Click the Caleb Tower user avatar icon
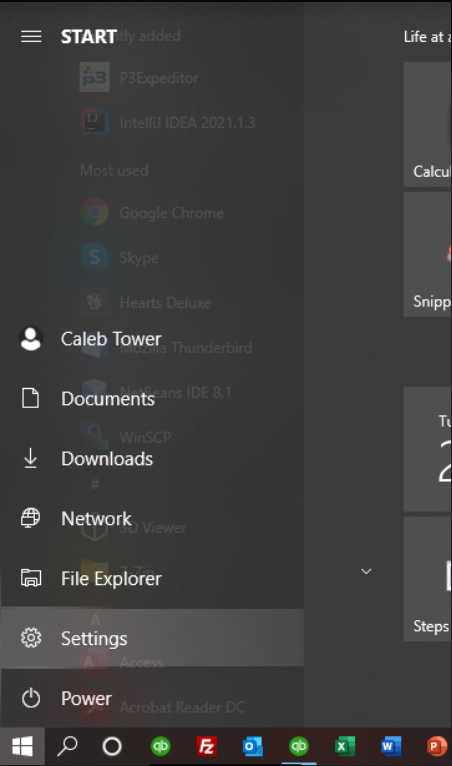 pos(31,339)
